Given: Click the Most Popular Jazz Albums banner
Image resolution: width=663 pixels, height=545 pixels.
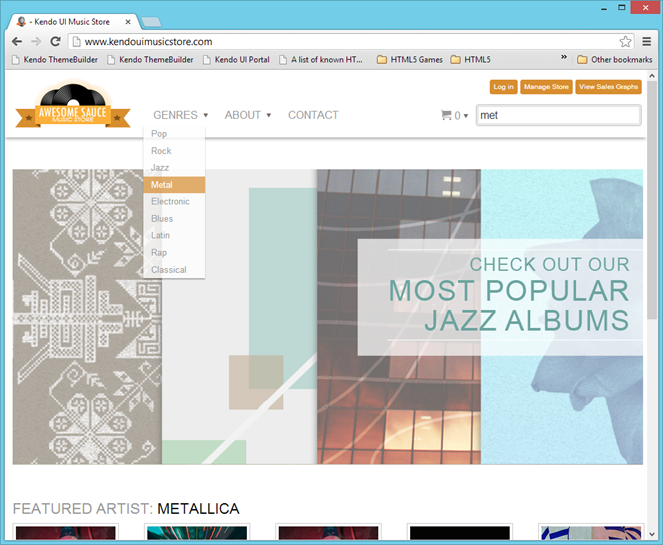Looking at the screenshot, I should point(500,297).
